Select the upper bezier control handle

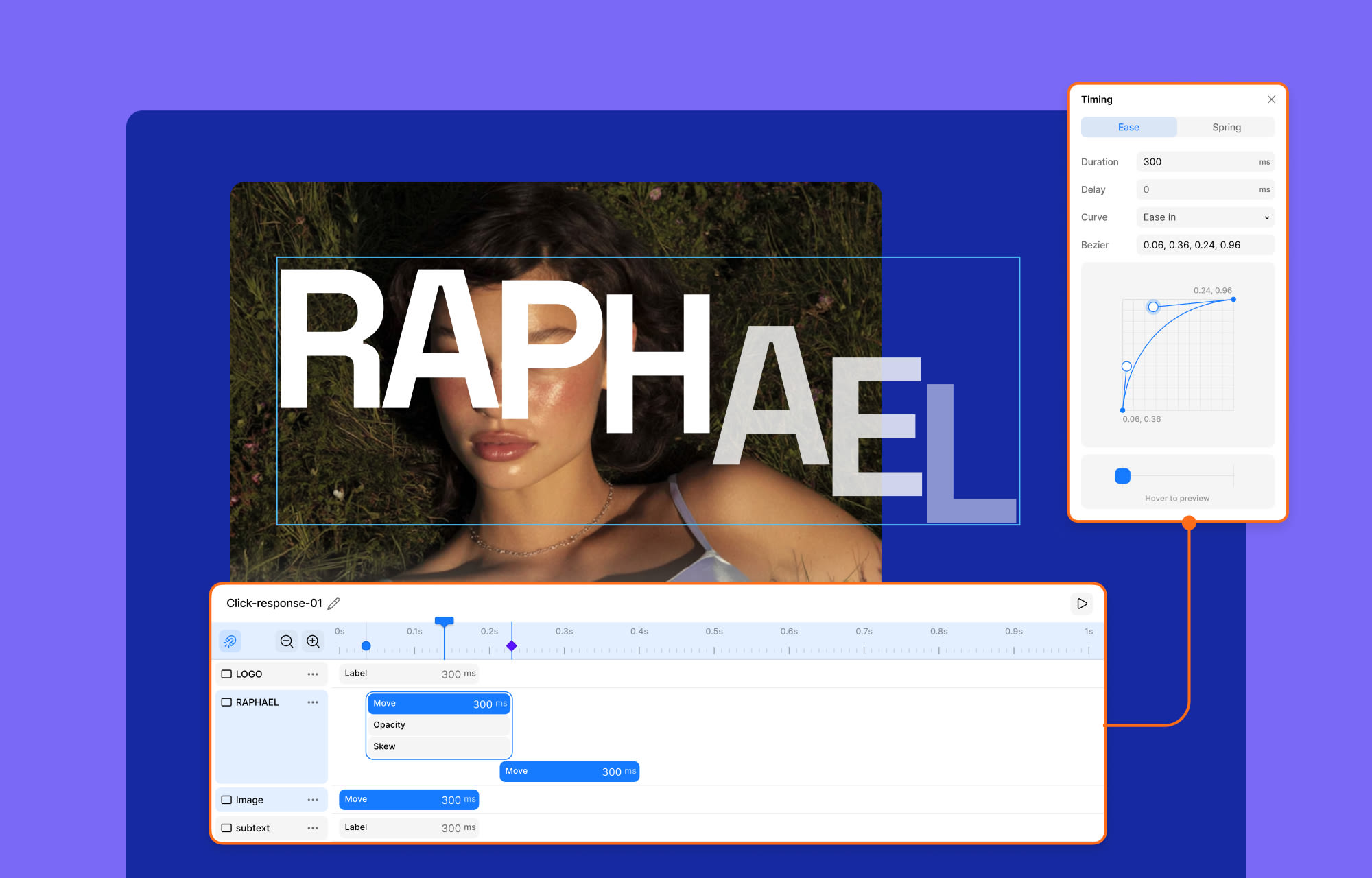[x=1153, y=307]
